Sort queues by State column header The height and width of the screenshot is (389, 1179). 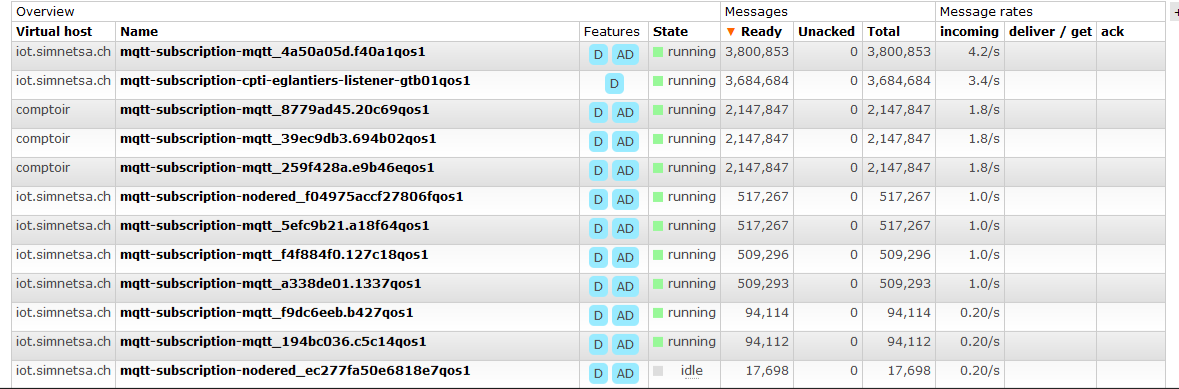[x=671, y=32]
